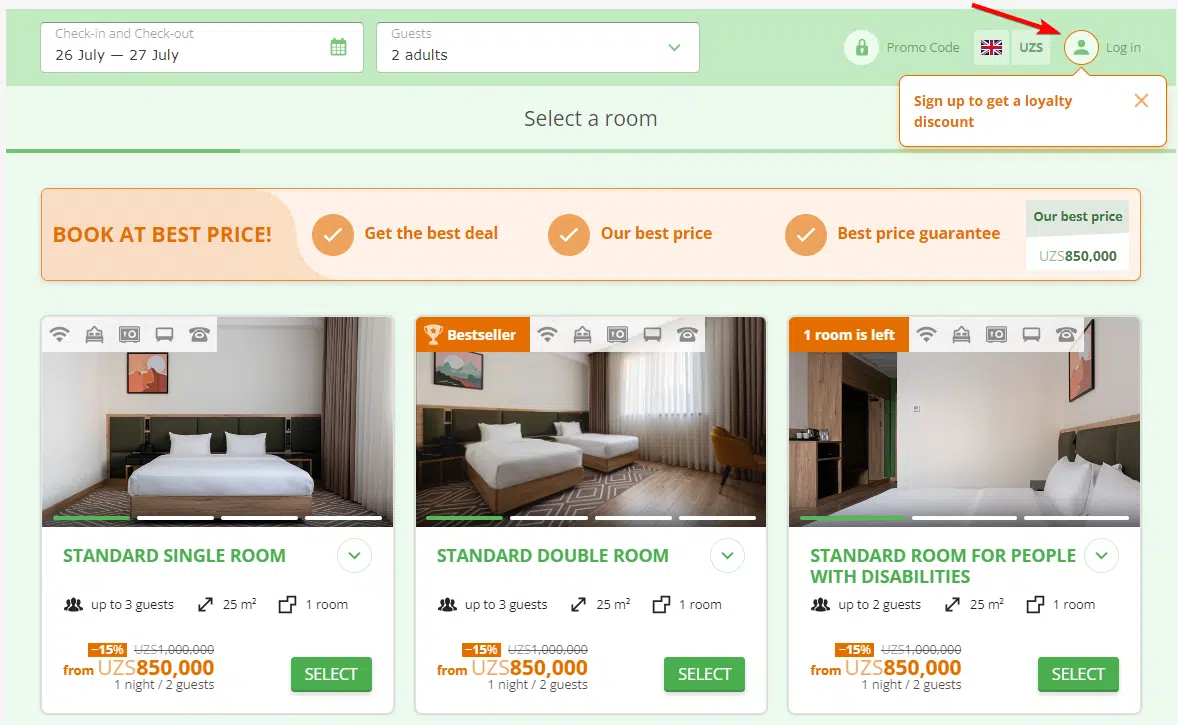Expand Standard Single Room details
Viewport: 1178px width, 725px height.
coord(354,556)
